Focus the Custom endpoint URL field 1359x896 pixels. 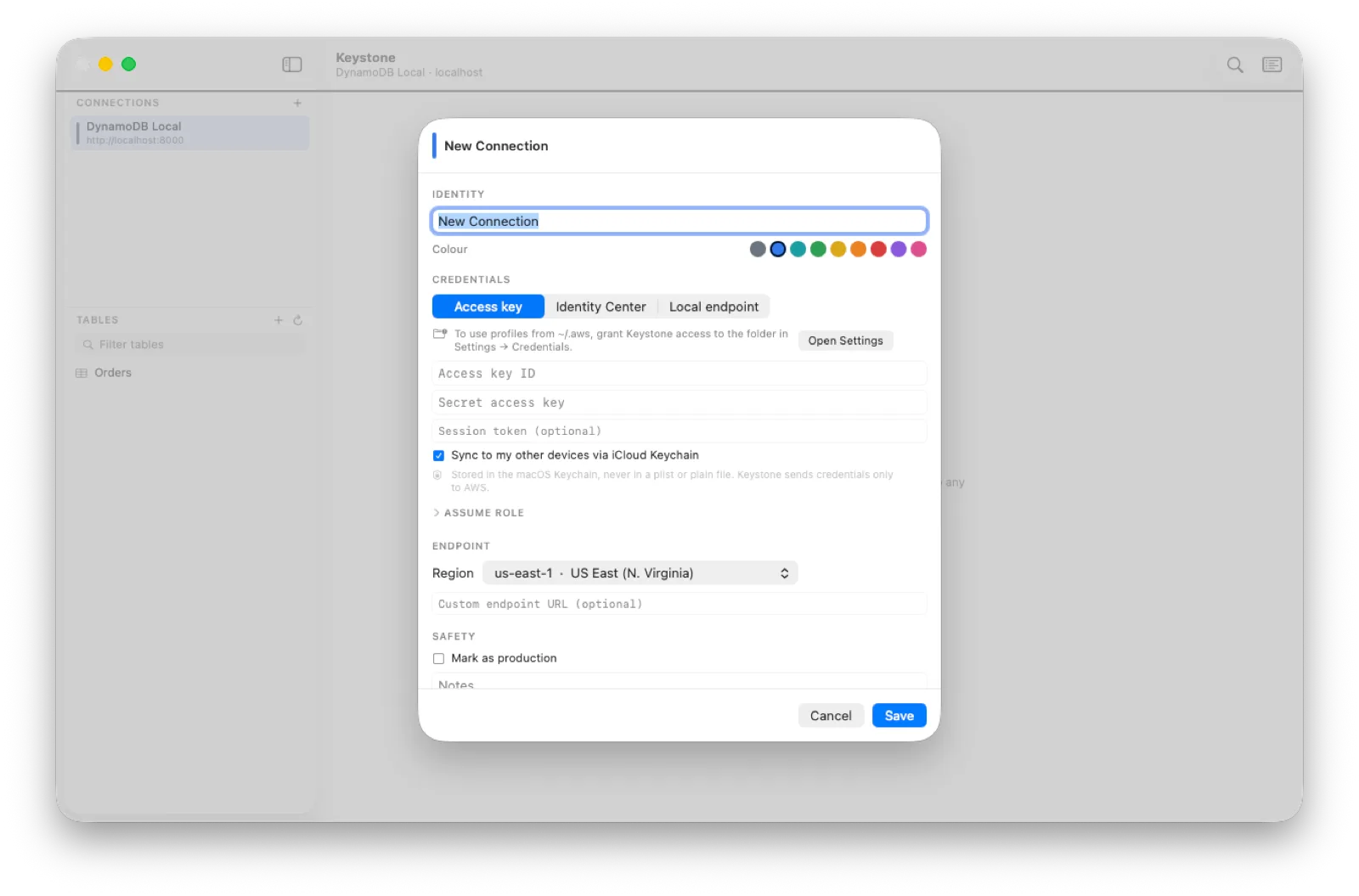tap(679, 604)
